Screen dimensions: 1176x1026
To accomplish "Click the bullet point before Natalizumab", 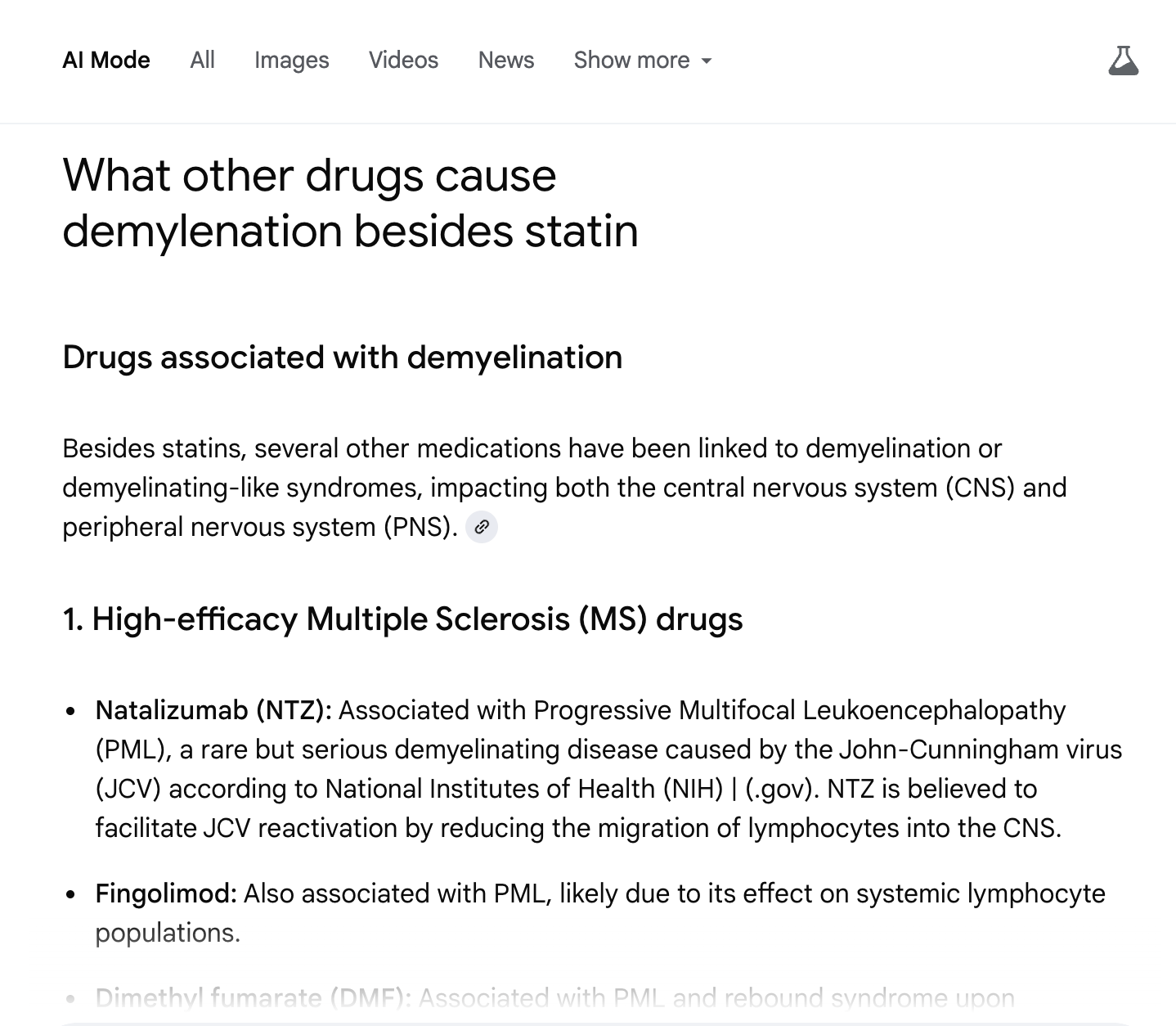I will pyautogui.click(x=71, y=711).
